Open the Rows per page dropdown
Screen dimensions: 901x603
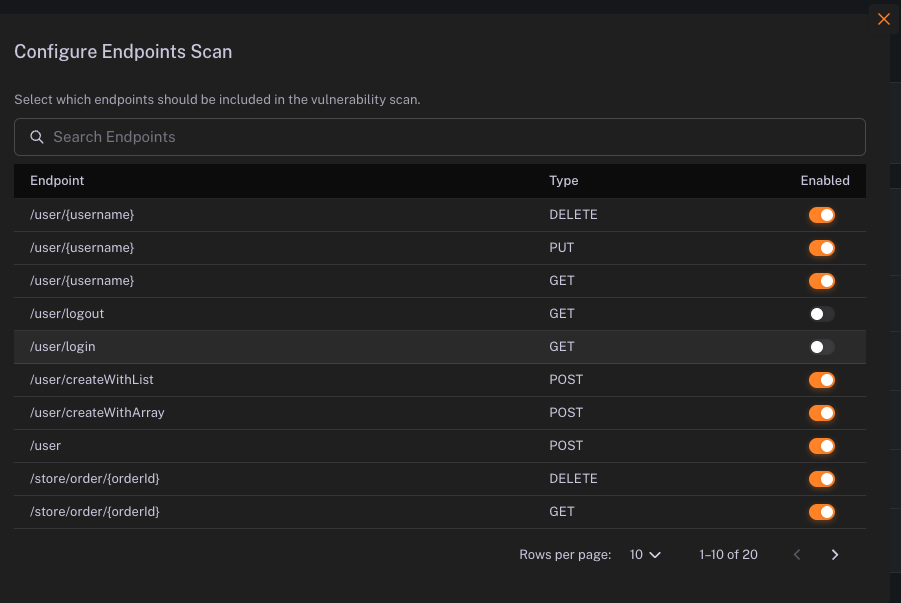[644, 554]
